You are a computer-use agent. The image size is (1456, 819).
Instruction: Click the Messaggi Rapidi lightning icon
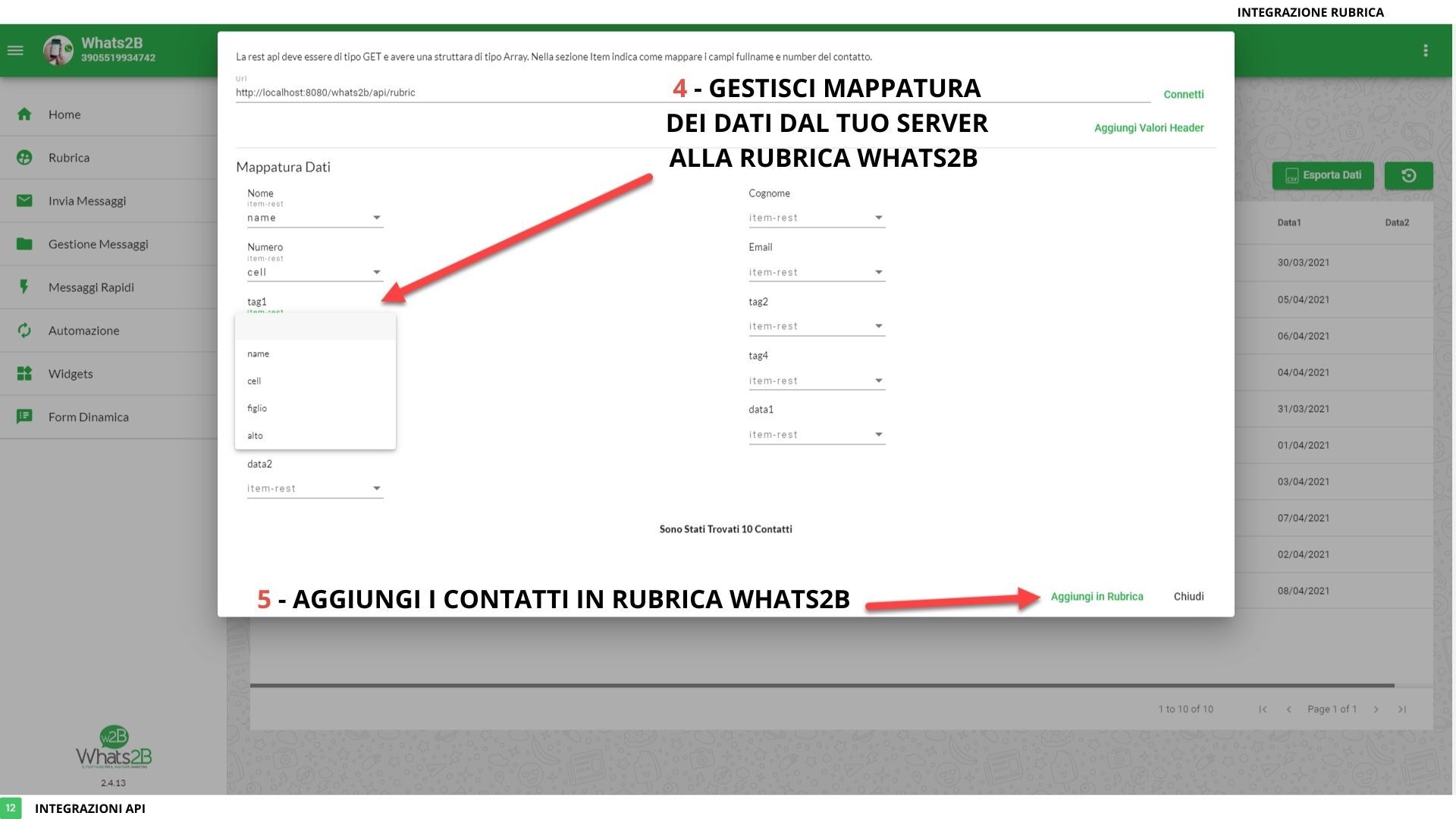click(x=24, y=287)
